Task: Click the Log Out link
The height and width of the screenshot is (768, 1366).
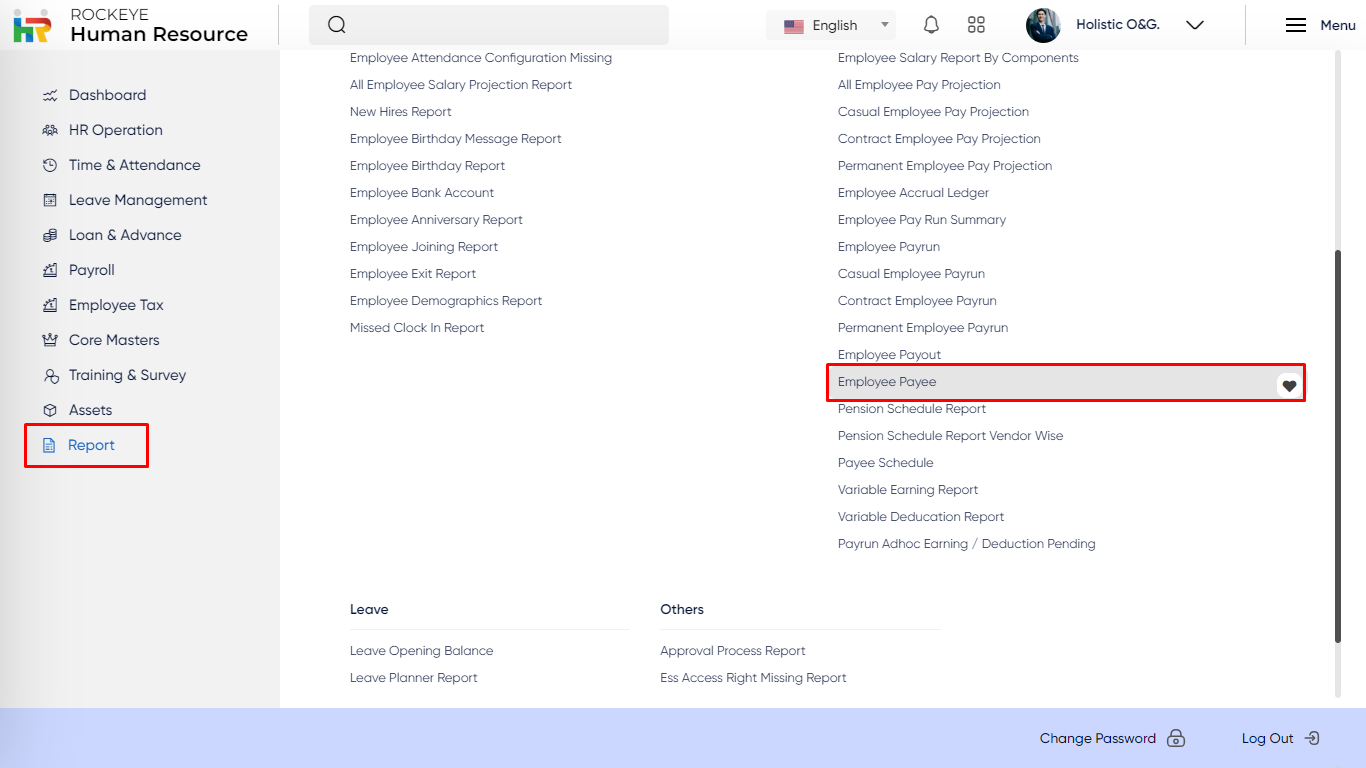Action: [1268, 738]
